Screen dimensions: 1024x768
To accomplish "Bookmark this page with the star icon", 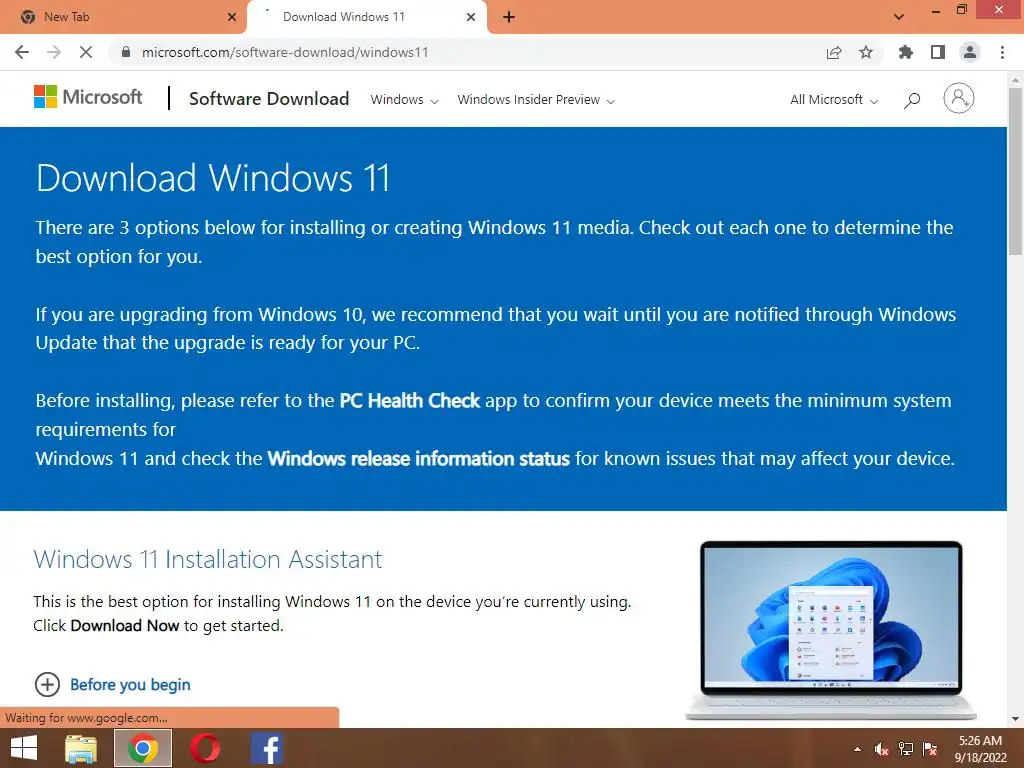I will pyautogui.click(x=866, y=52).
